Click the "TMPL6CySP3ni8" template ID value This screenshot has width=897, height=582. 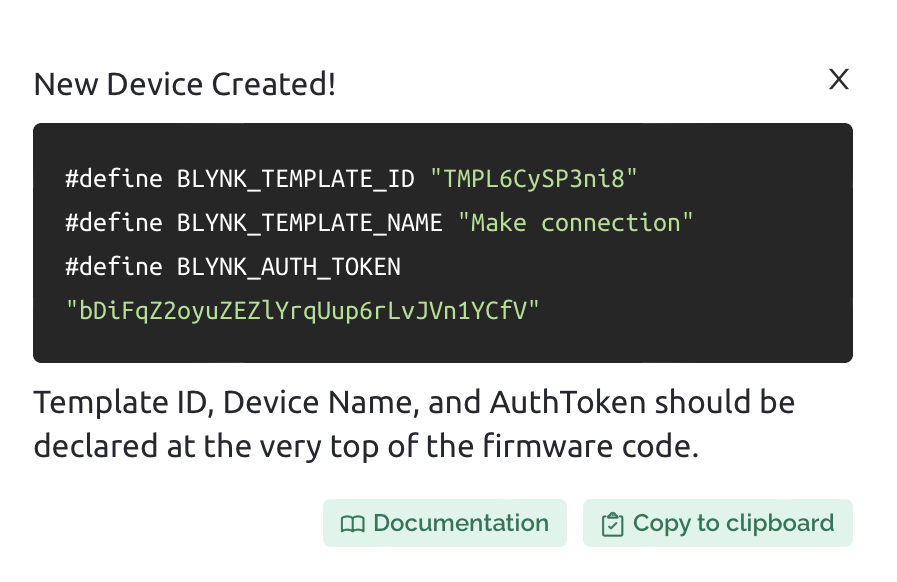[x=534, y=180]
